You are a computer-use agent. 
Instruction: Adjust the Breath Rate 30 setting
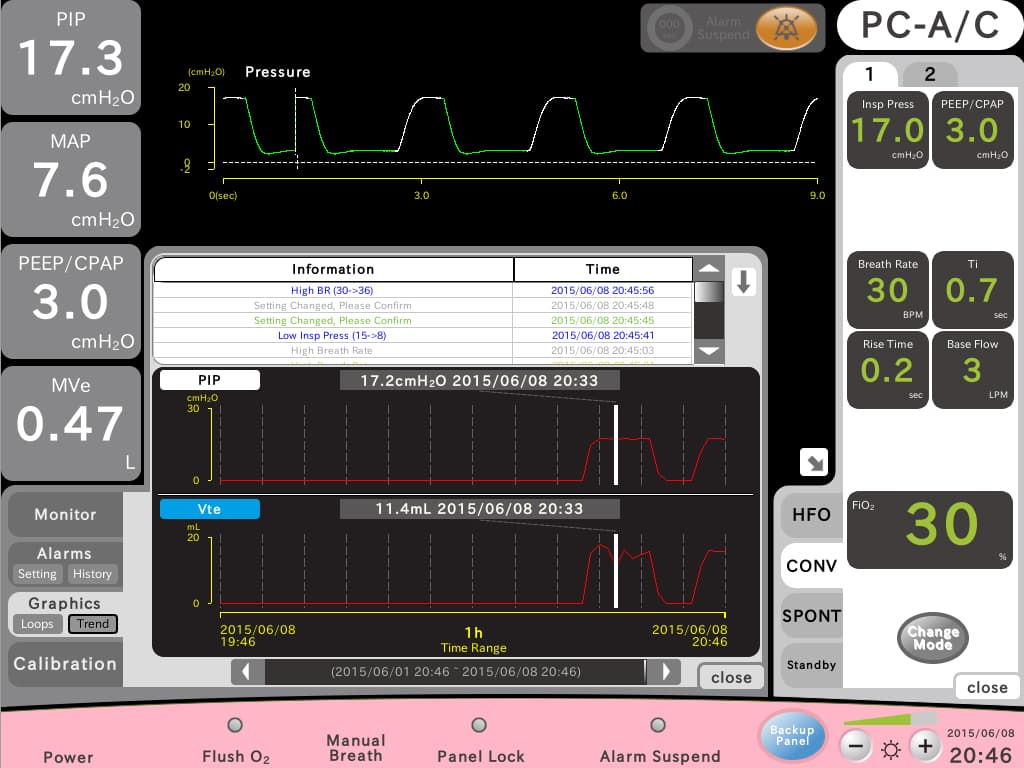click(888, 289)
